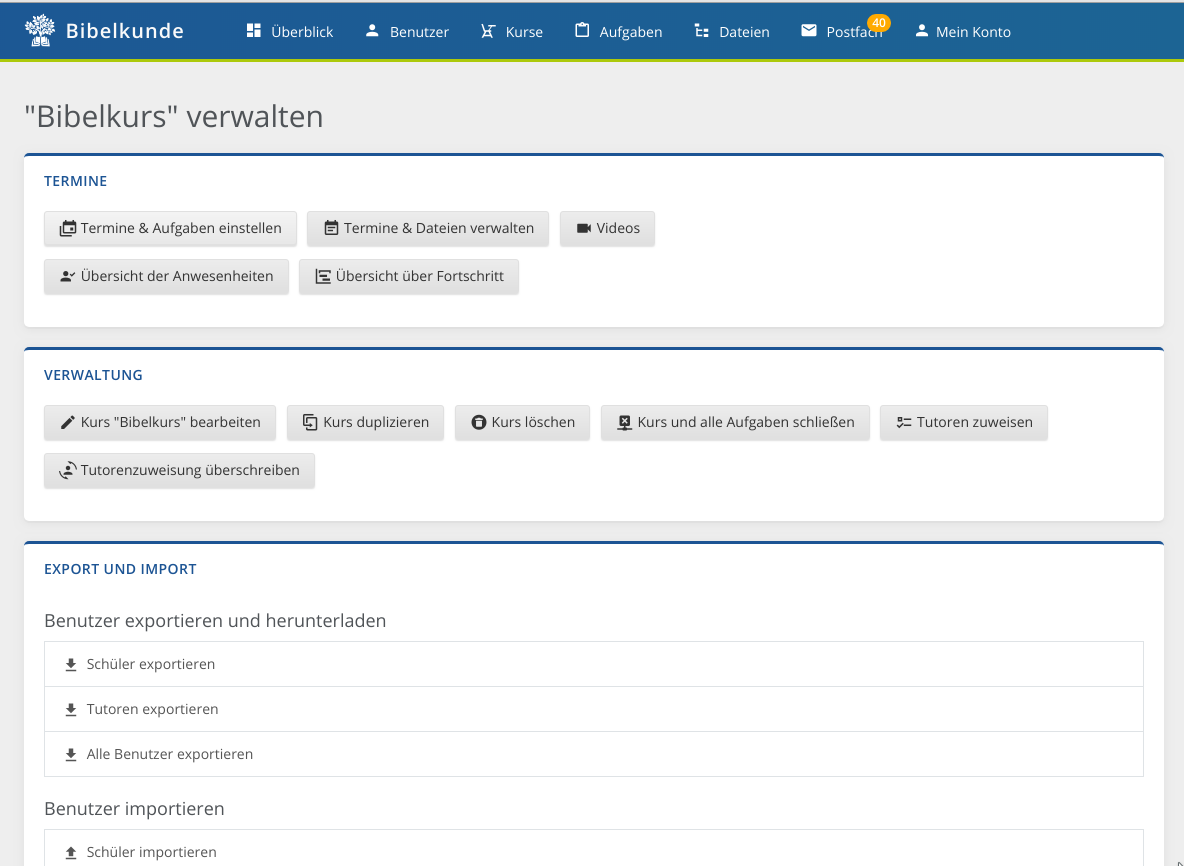
Task: Click Kurs "Bibelkurs" bearbeiten button
Action: (160, 423)
